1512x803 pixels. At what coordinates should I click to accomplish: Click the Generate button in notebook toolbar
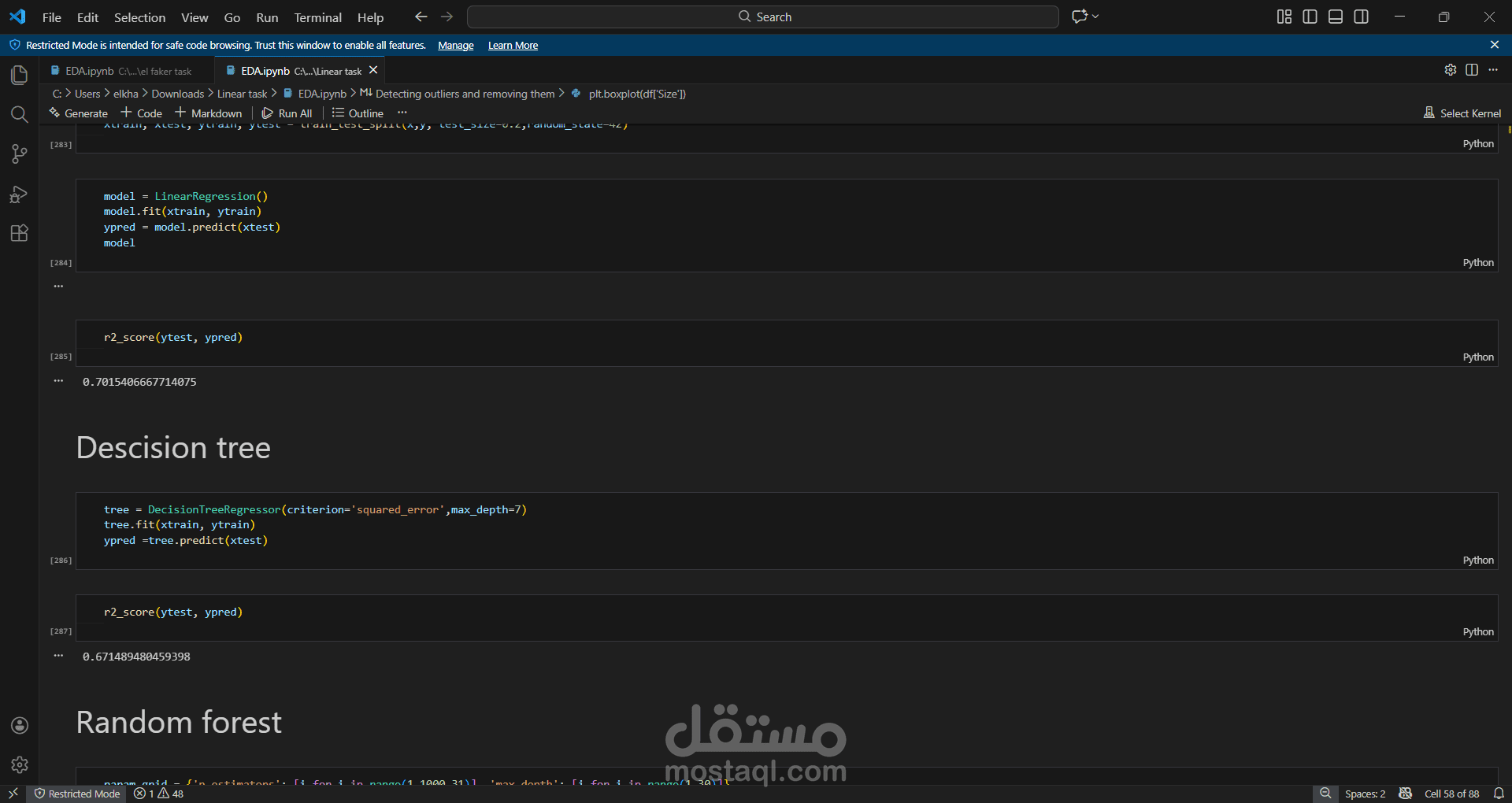(79, 113)
